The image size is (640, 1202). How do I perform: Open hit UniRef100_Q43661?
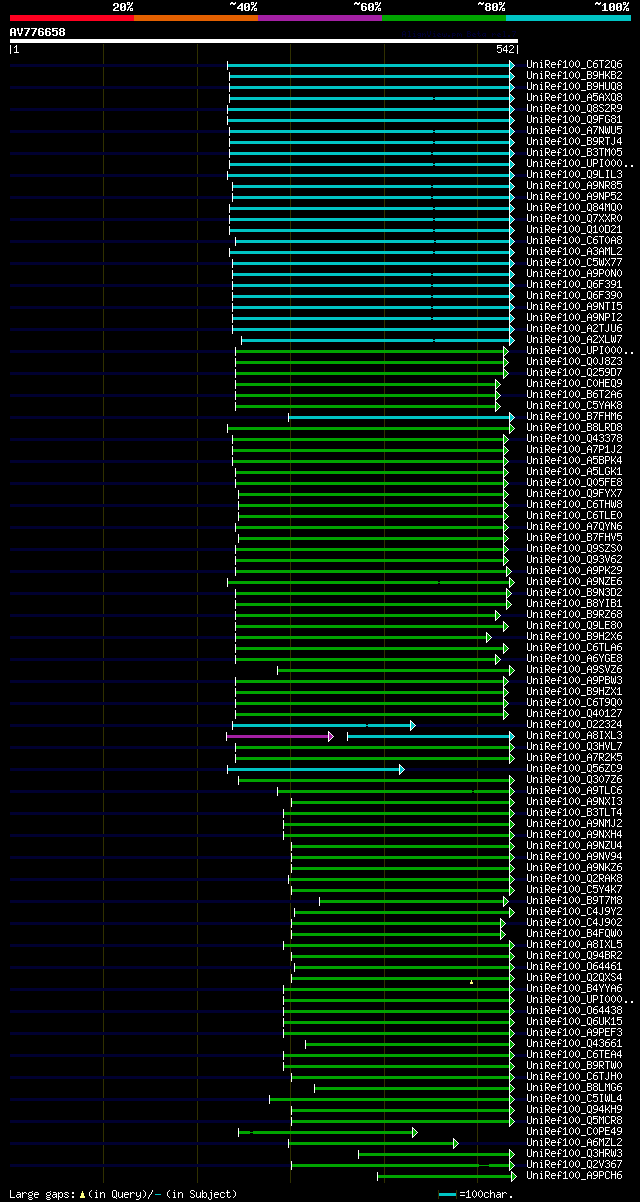point(575,1044)
